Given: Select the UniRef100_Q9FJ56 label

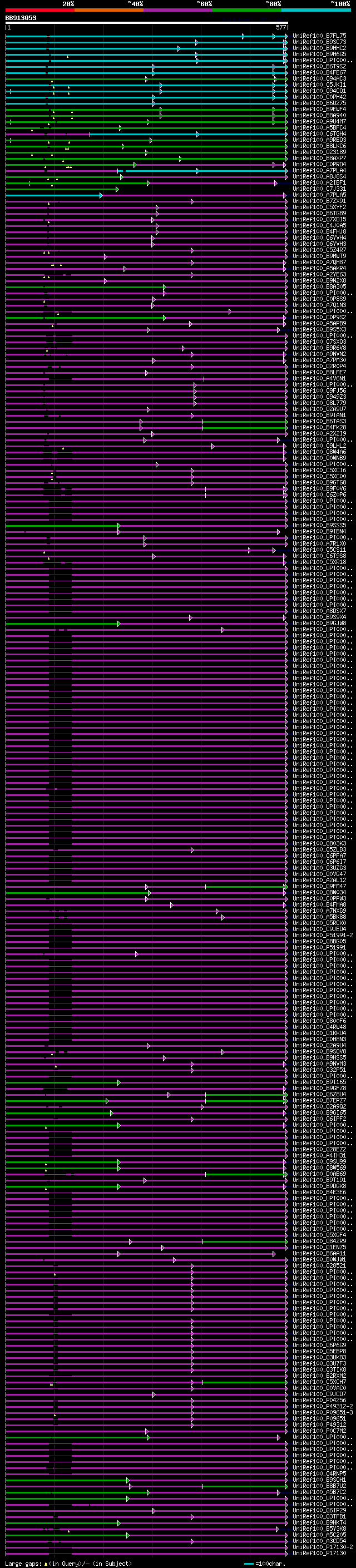Looking at the screenshot, I should click(319, 391).
